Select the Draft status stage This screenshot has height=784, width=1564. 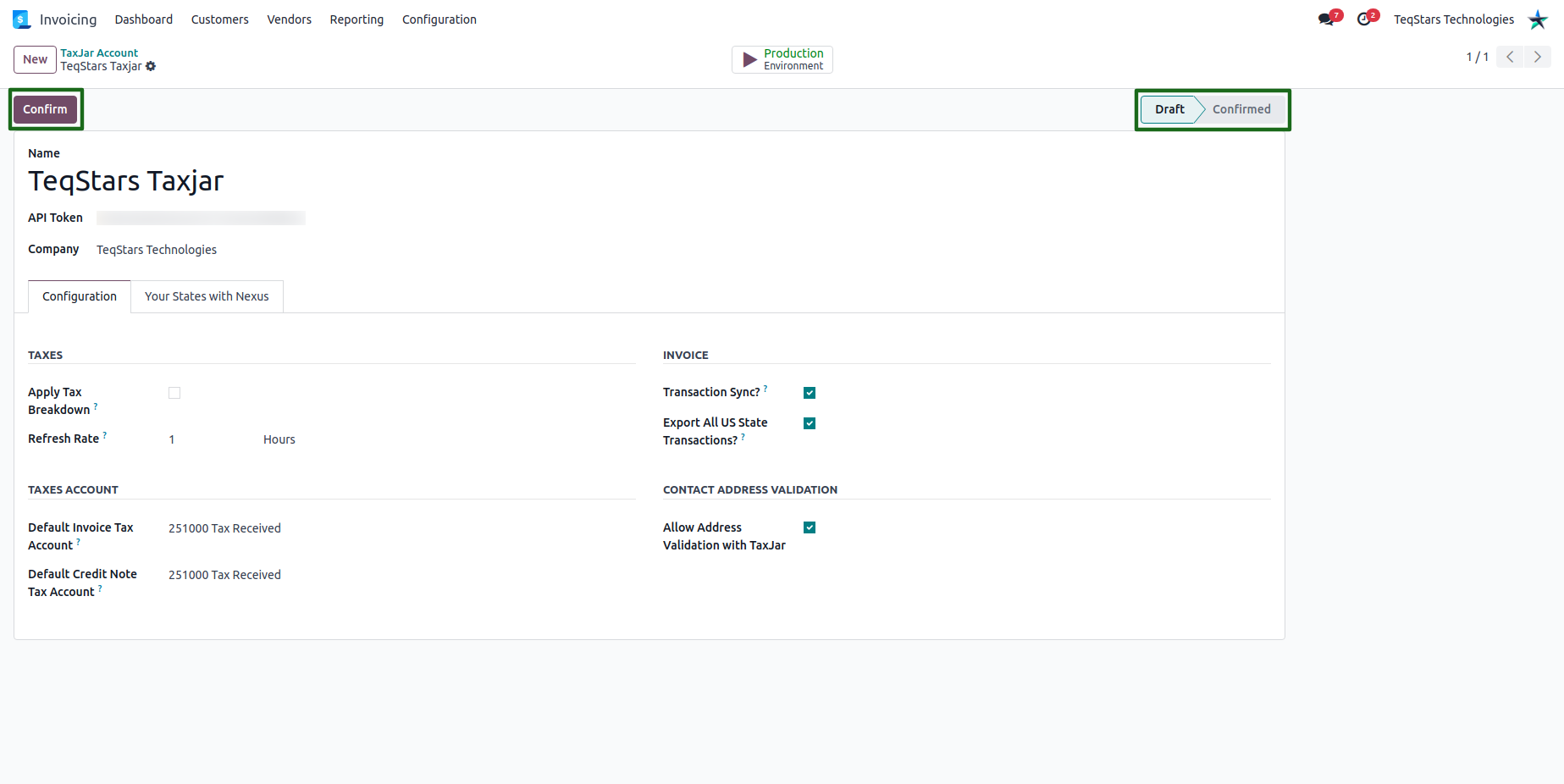tap(1169, 109)
